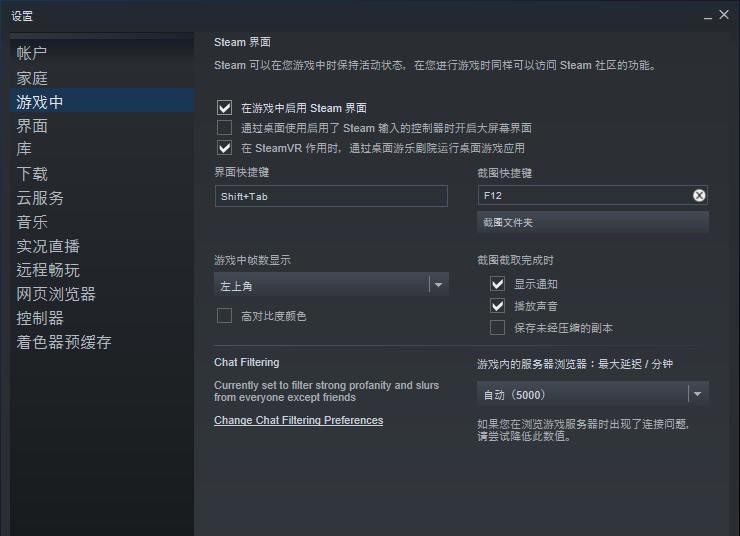Clear the F12 screenshot shortcut key
This screenshot has height=536, width=740.
[699, 195]
